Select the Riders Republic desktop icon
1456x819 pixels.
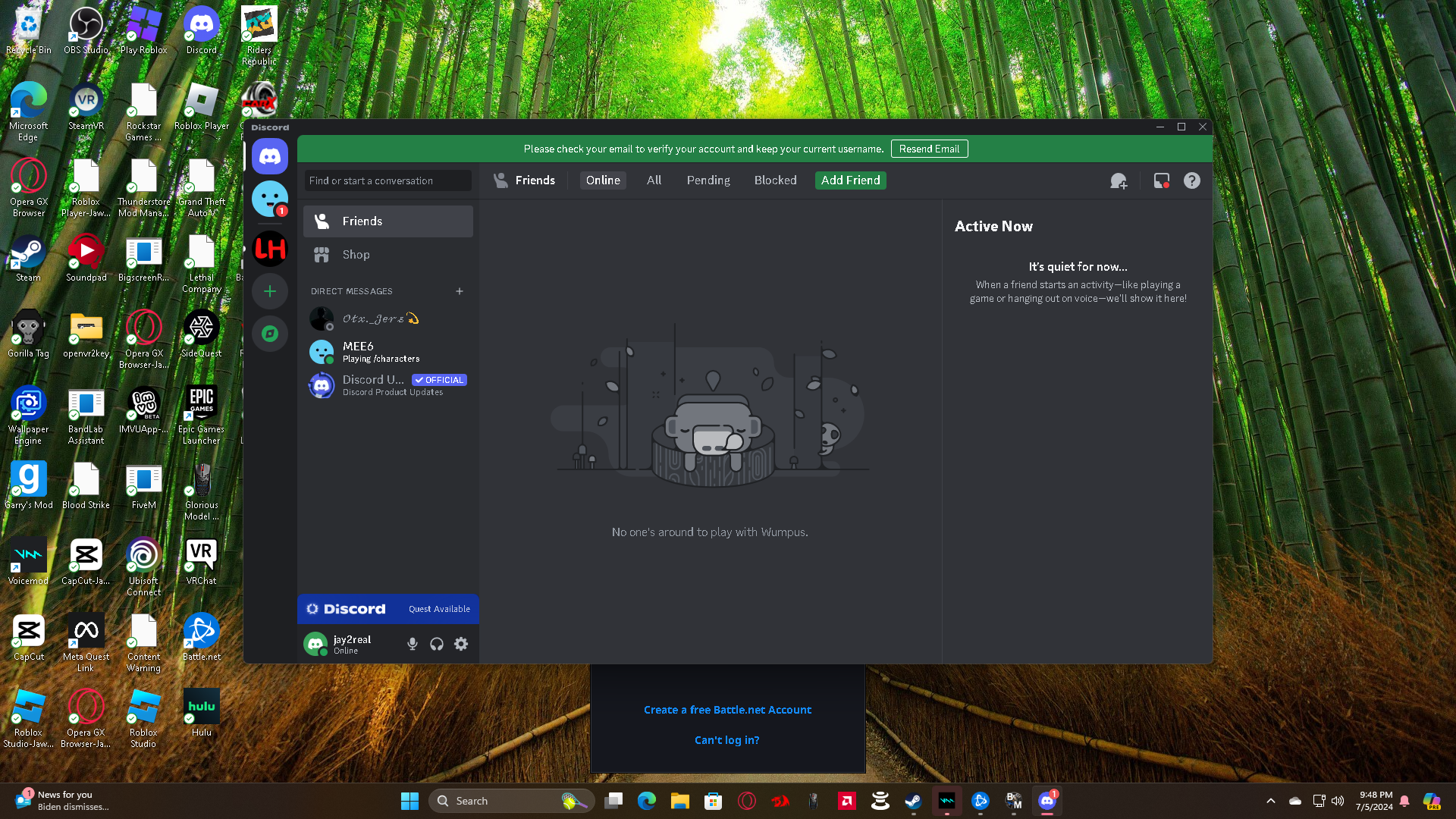[259, 36]
